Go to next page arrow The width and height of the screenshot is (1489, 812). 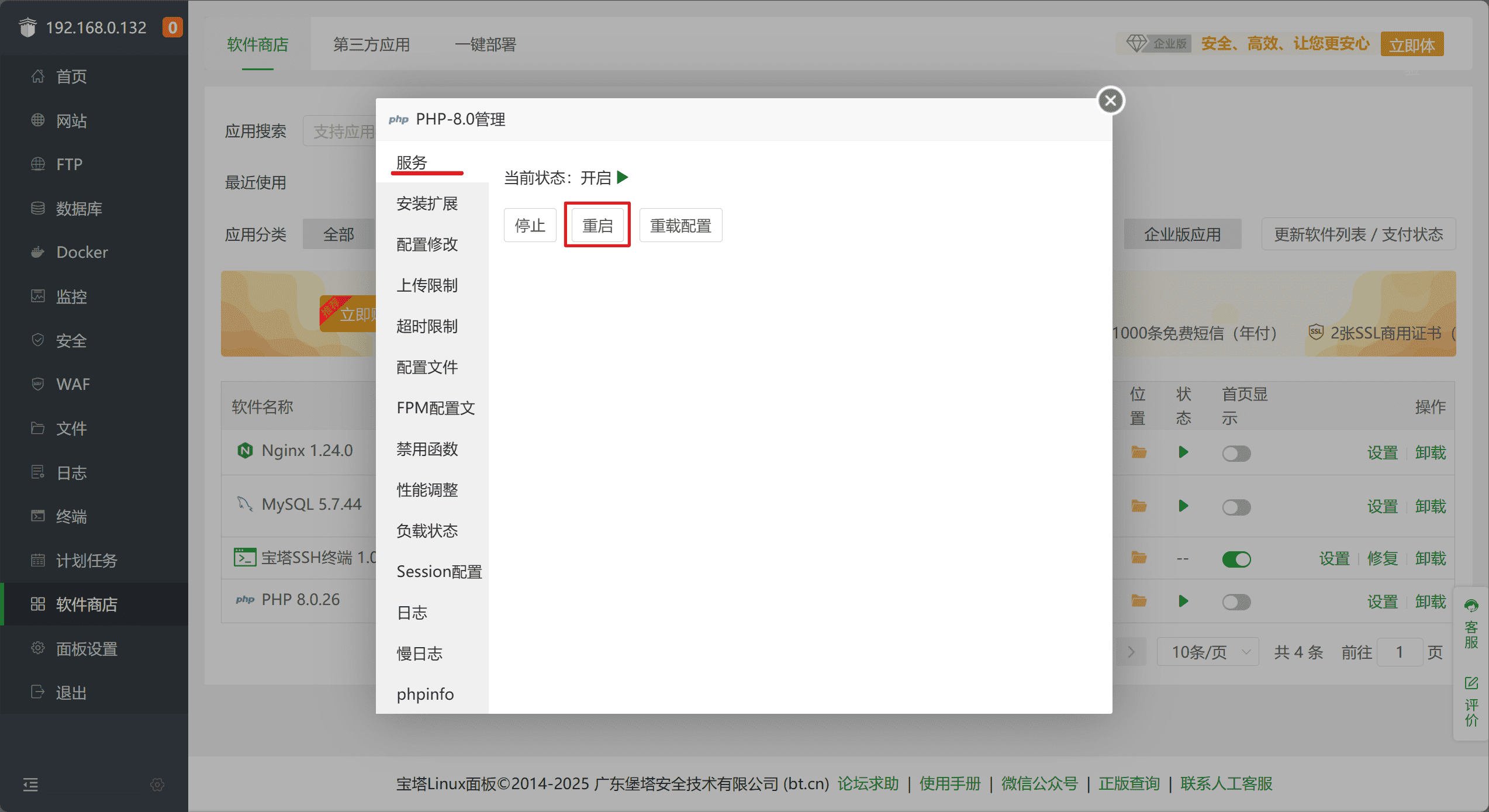[x=1131, y=652]
